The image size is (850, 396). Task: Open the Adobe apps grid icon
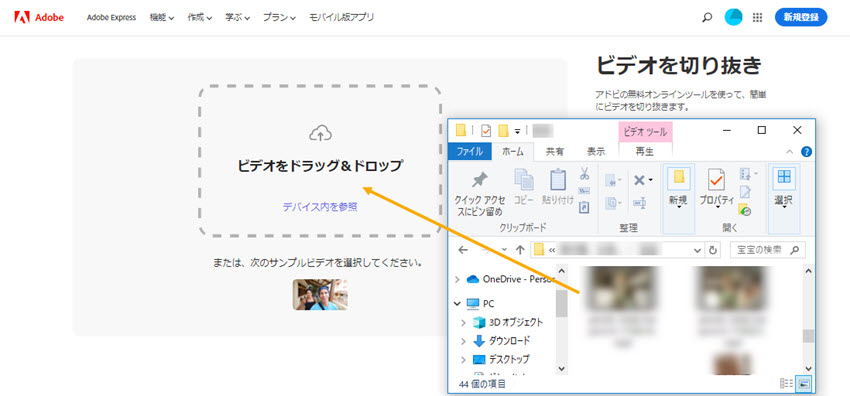[758, 17]
